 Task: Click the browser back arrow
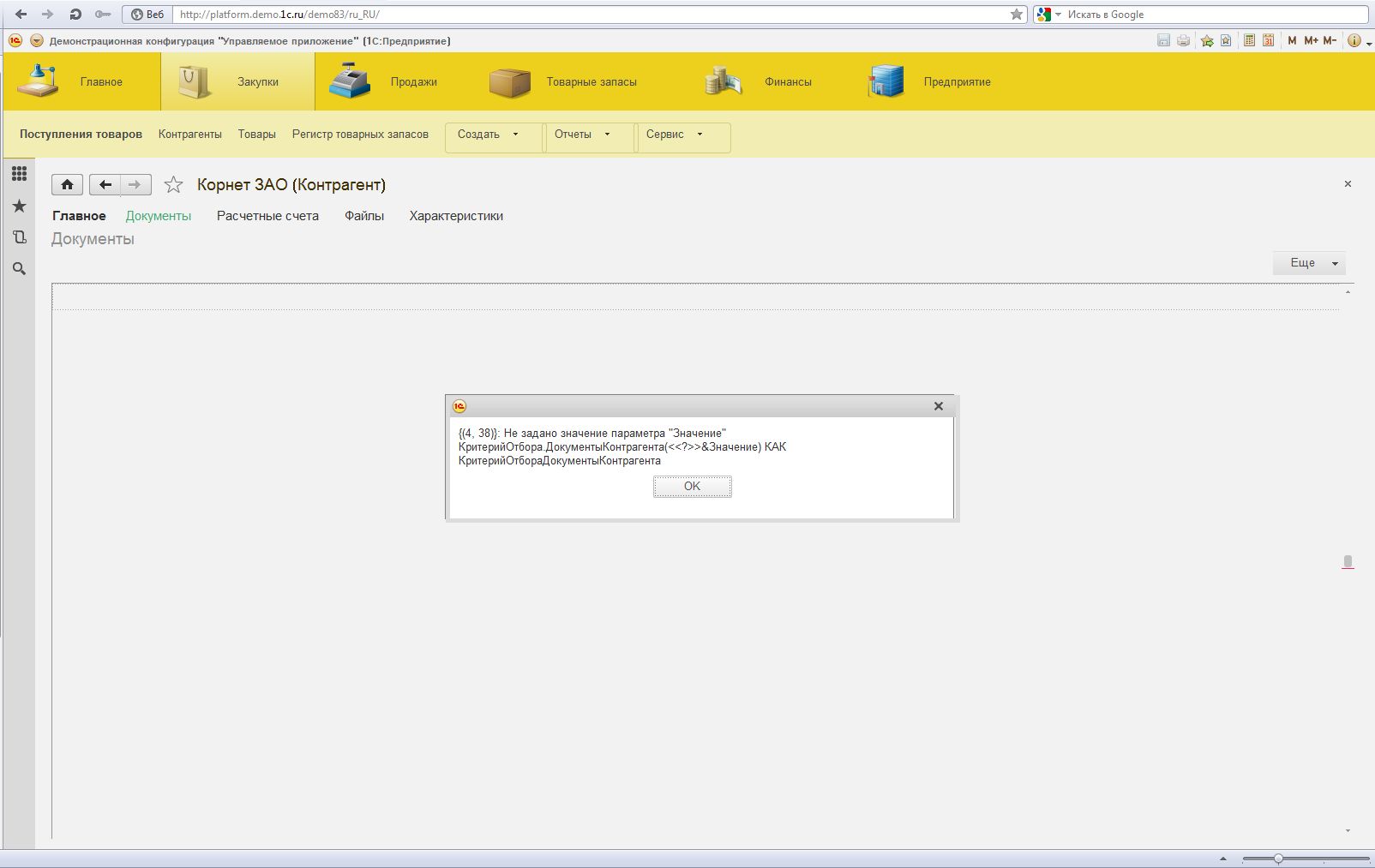pyautogui.click(x=21, y=14)
